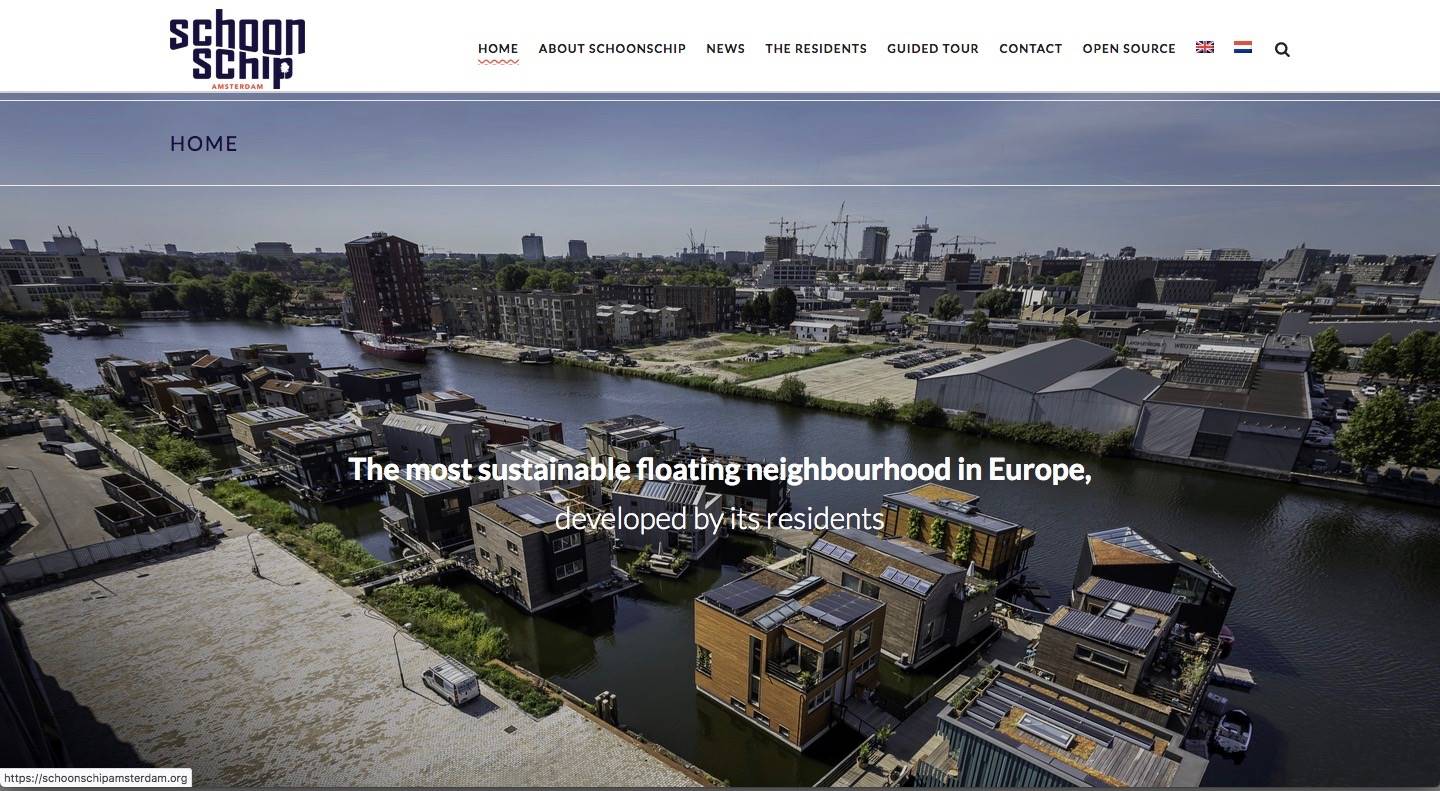Click the schoonschipamsterdam.org status bar URL
Viewport: 1440px width, 791px height.
tap(95, 778)
